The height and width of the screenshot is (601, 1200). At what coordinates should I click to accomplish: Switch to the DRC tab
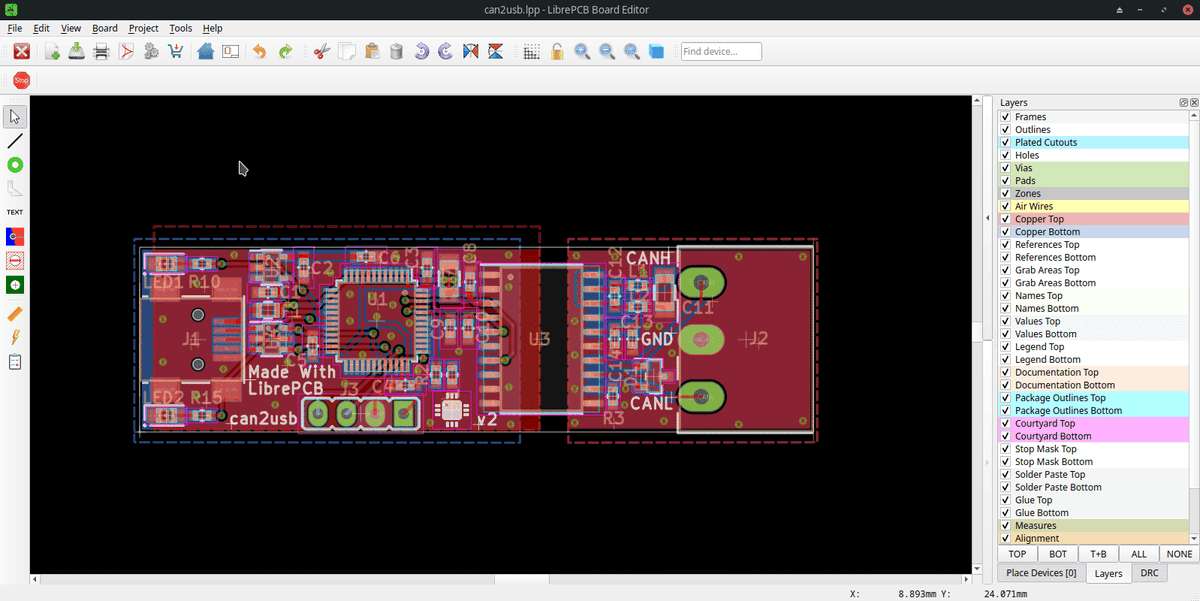tap(1149, 573)
